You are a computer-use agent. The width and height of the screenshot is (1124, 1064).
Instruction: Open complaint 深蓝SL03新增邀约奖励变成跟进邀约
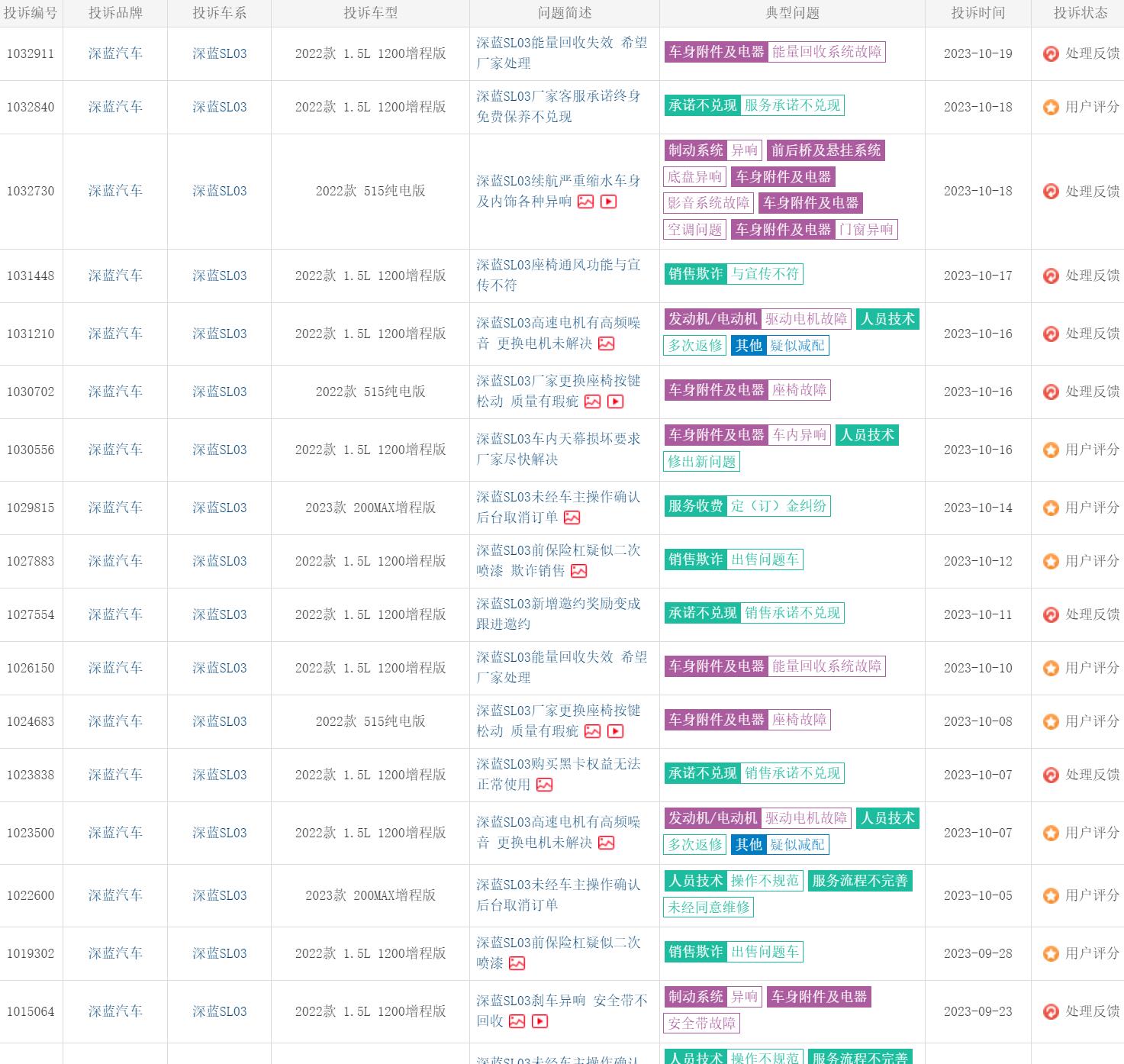click(x=559, y=614)
